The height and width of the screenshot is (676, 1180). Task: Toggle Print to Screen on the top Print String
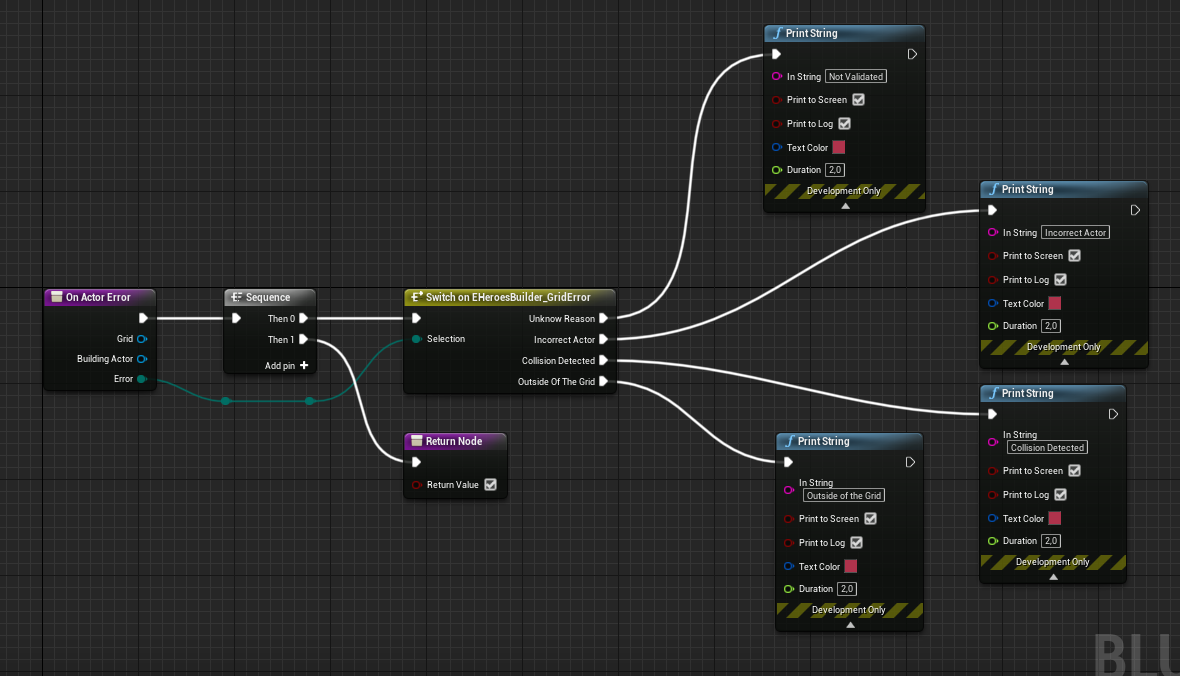[858, 100]
